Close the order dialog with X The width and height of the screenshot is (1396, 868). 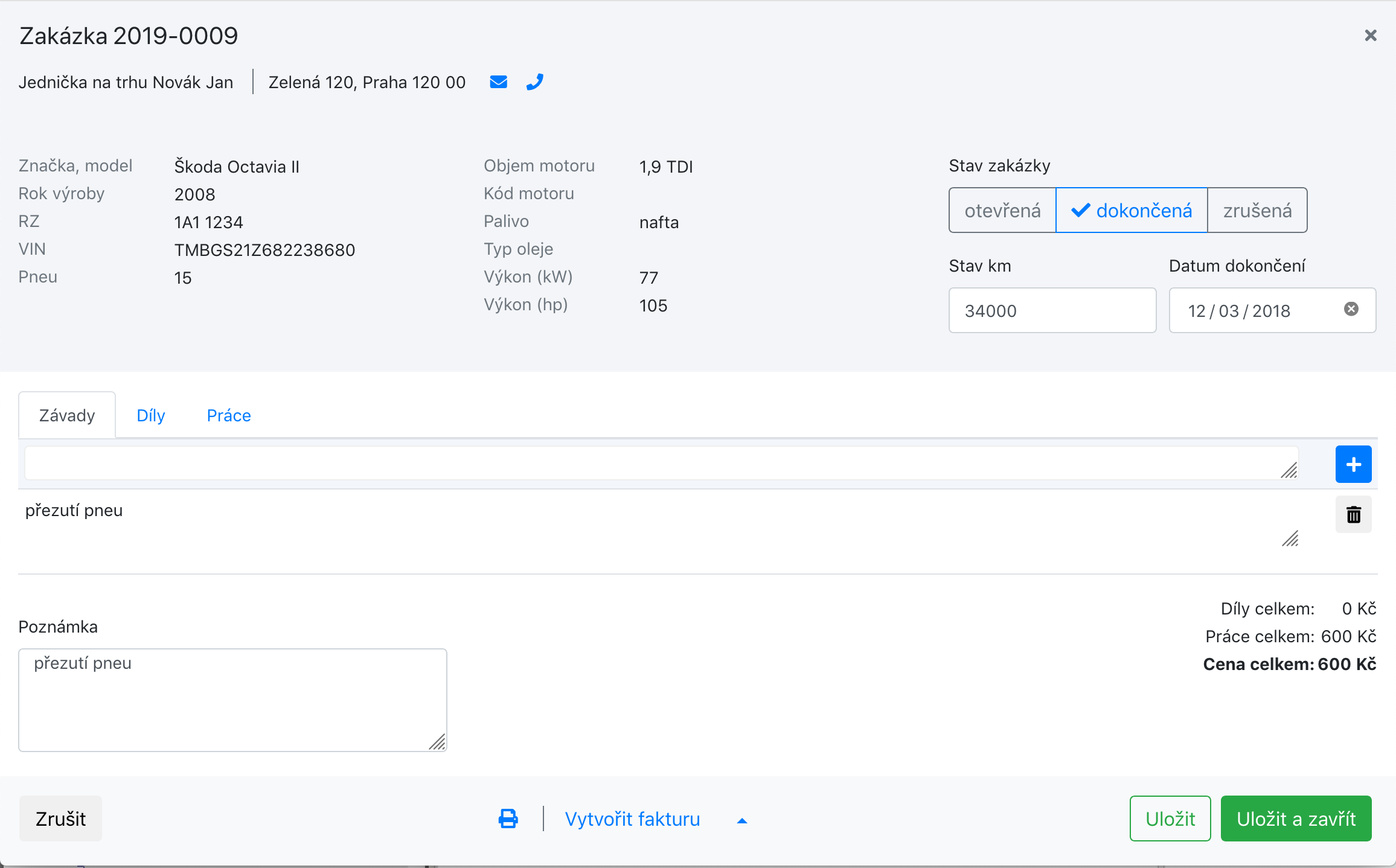(1371, 36)
